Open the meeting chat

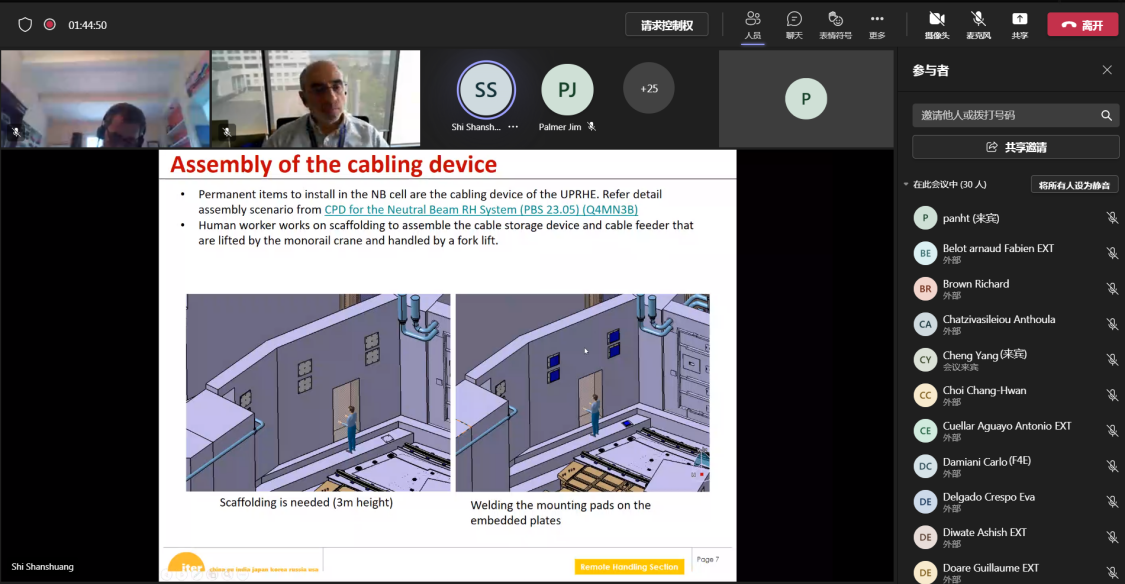pyautogui.click(x=794, y=24)
